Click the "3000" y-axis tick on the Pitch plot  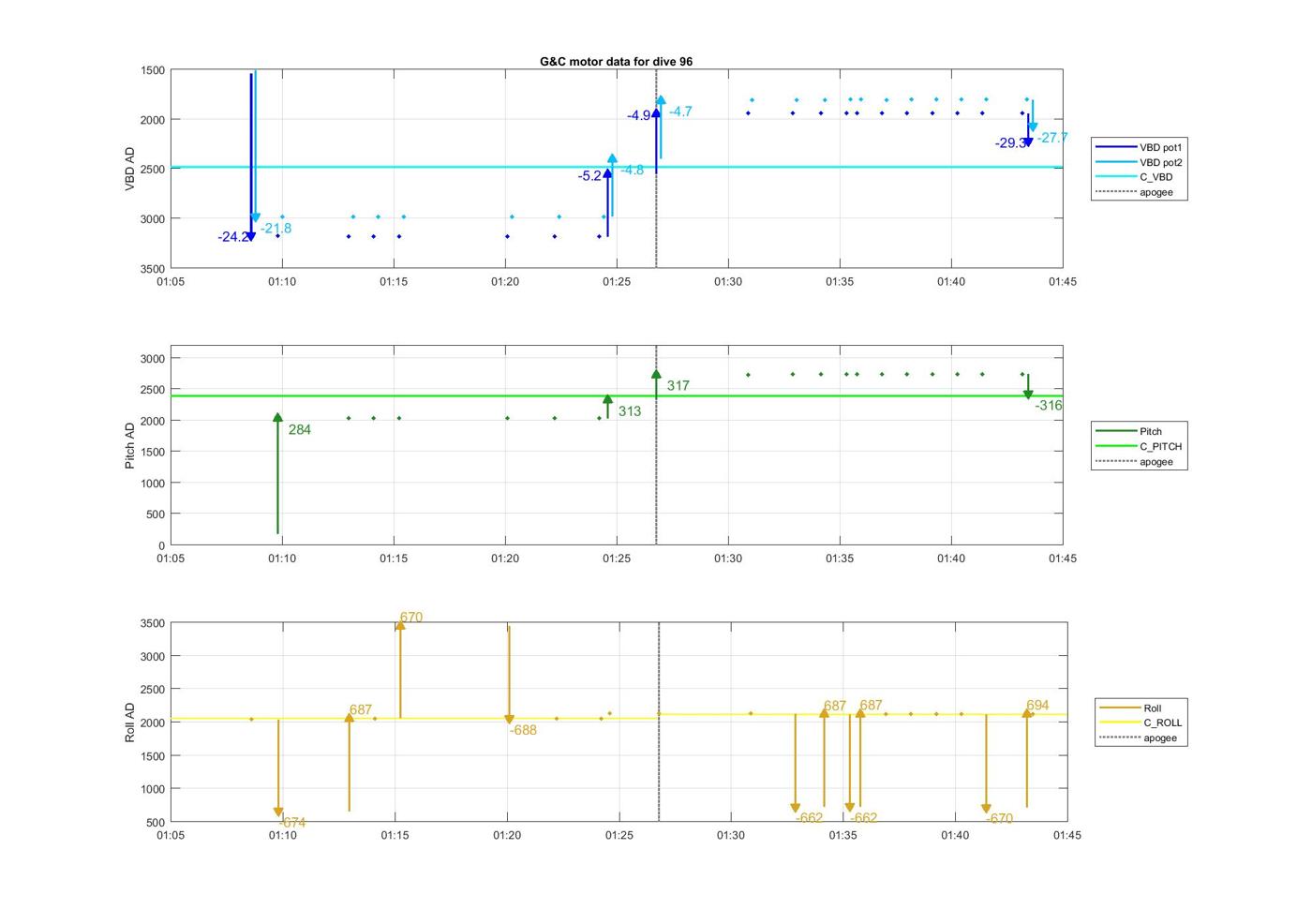click(x=153, y=358)
